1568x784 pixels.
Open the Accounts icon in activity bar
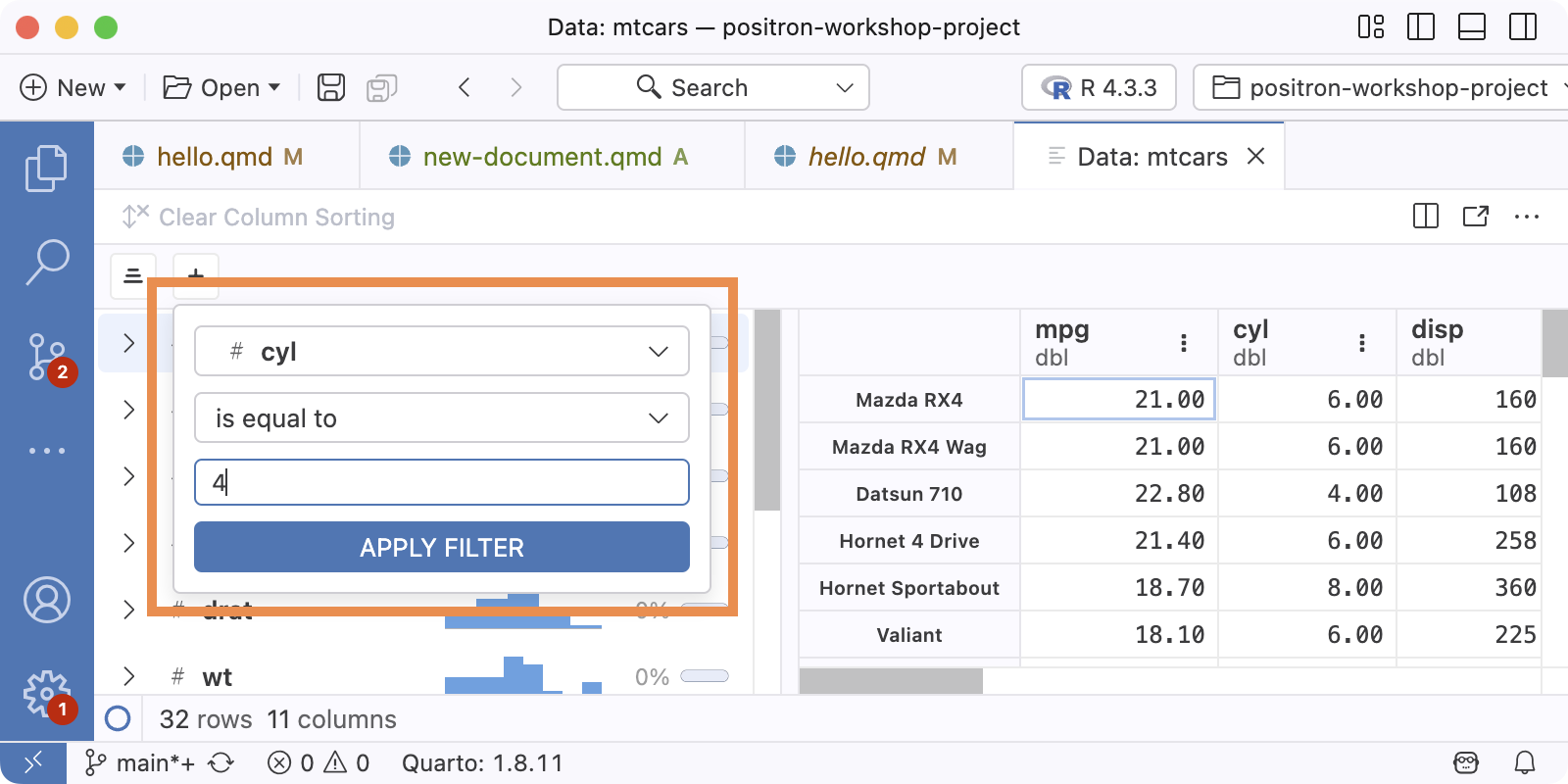click(46, 600)
